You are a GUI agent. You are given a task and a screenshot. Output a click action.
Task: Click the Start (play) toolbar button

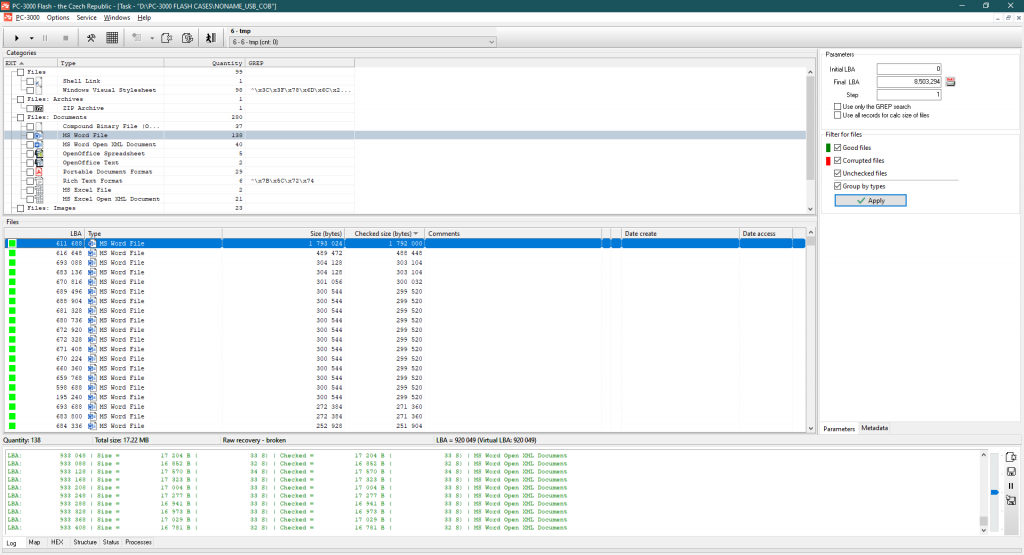coord(17,38)
